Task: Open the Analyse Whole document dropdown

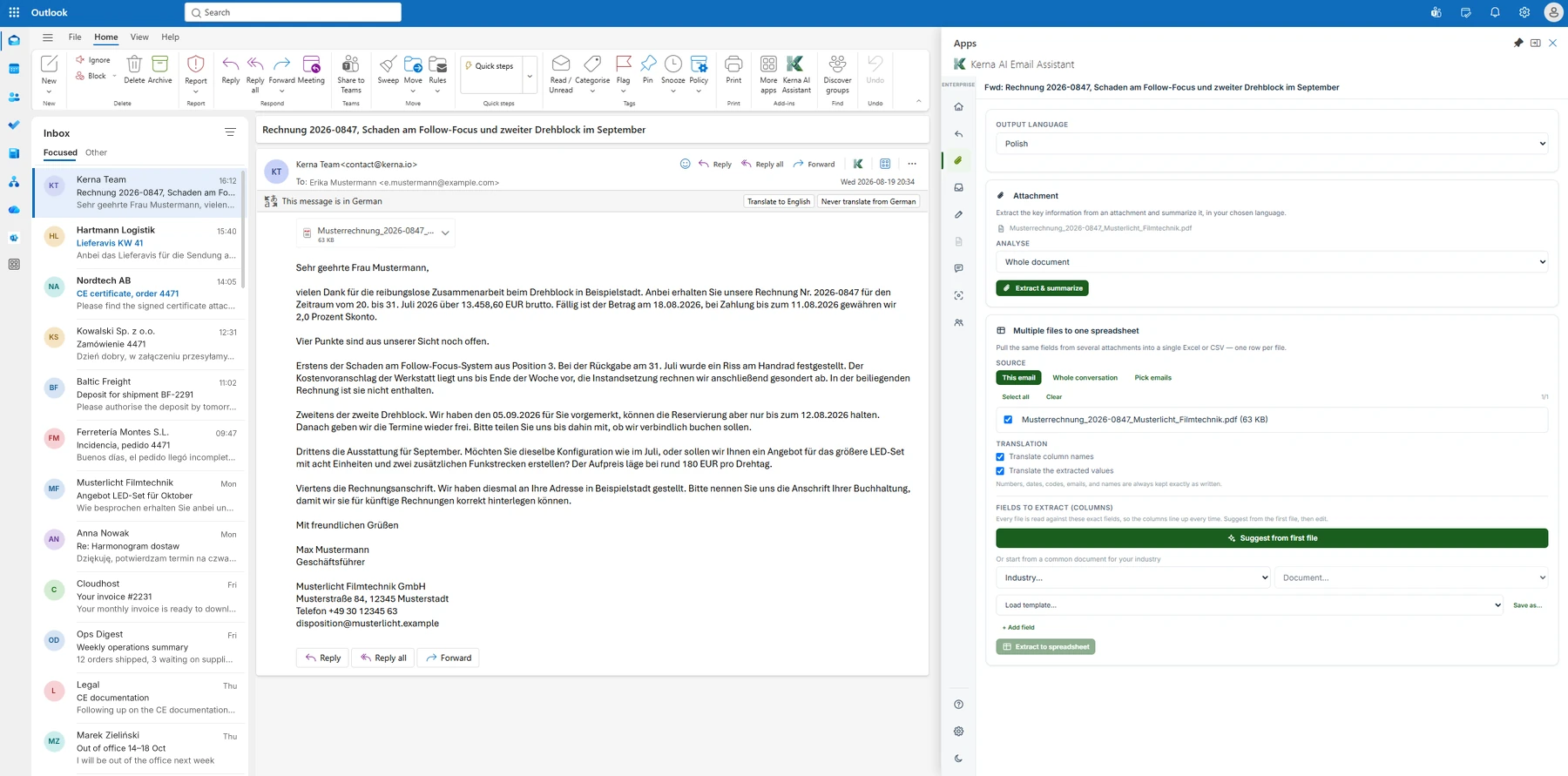Action: (1272, 262)
